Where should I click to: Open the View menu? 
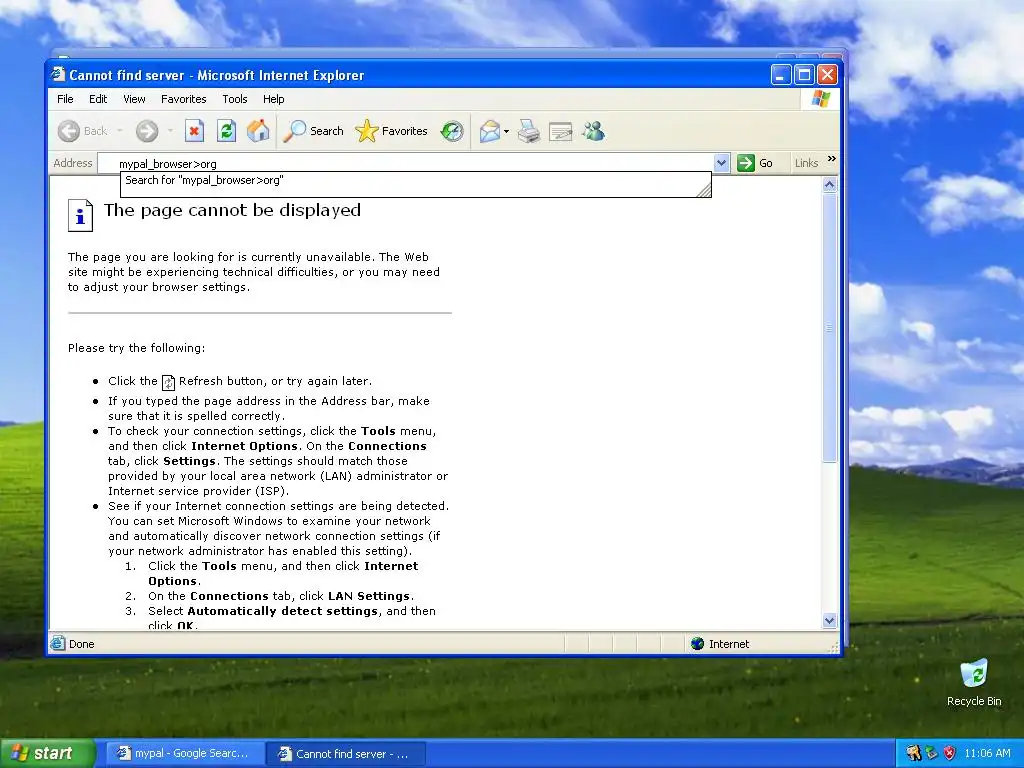point(134,99)
